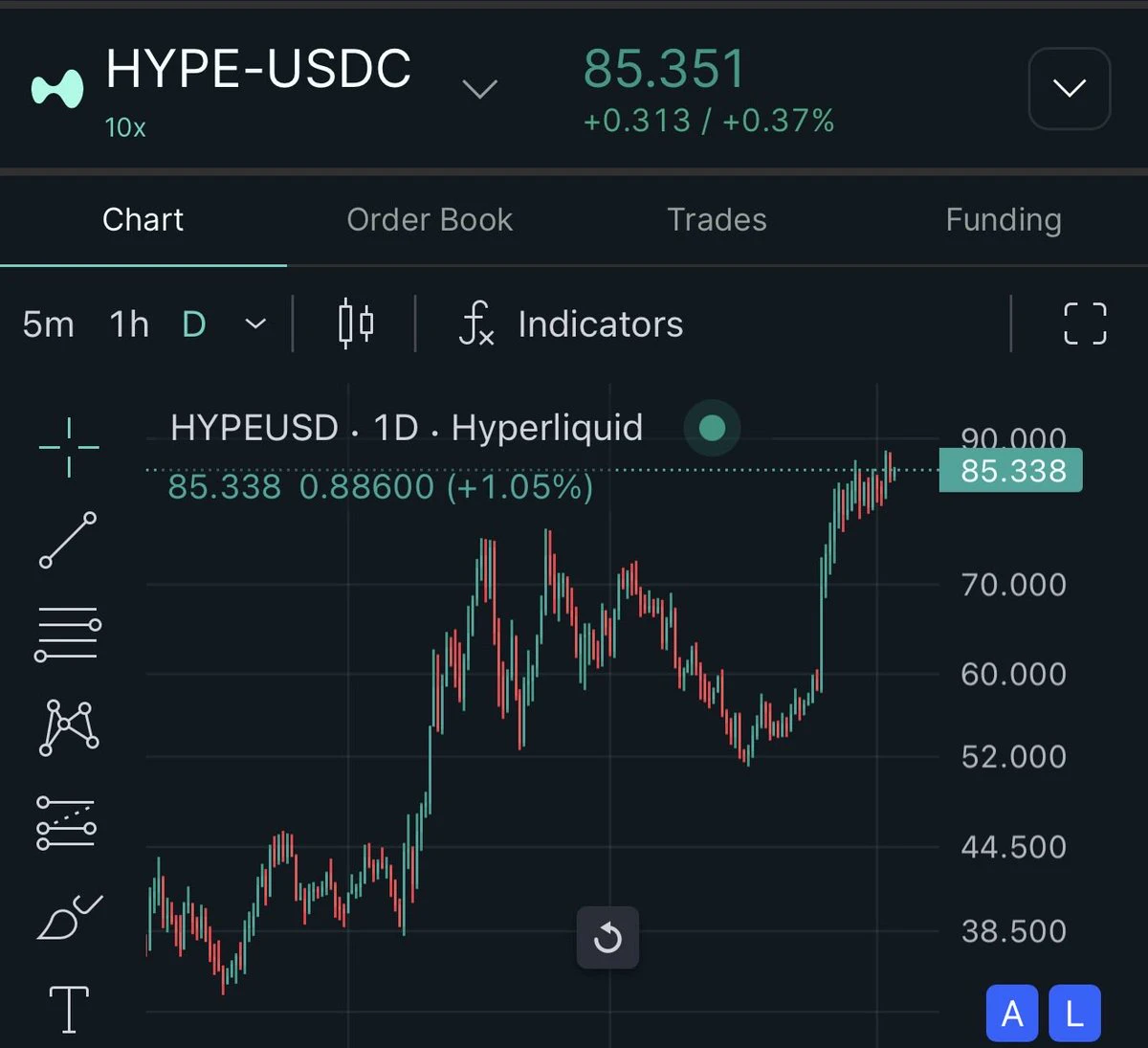Switch to the Chart tab
The height and width of the screenshot is (1048, 1148).
pos(143,219)
